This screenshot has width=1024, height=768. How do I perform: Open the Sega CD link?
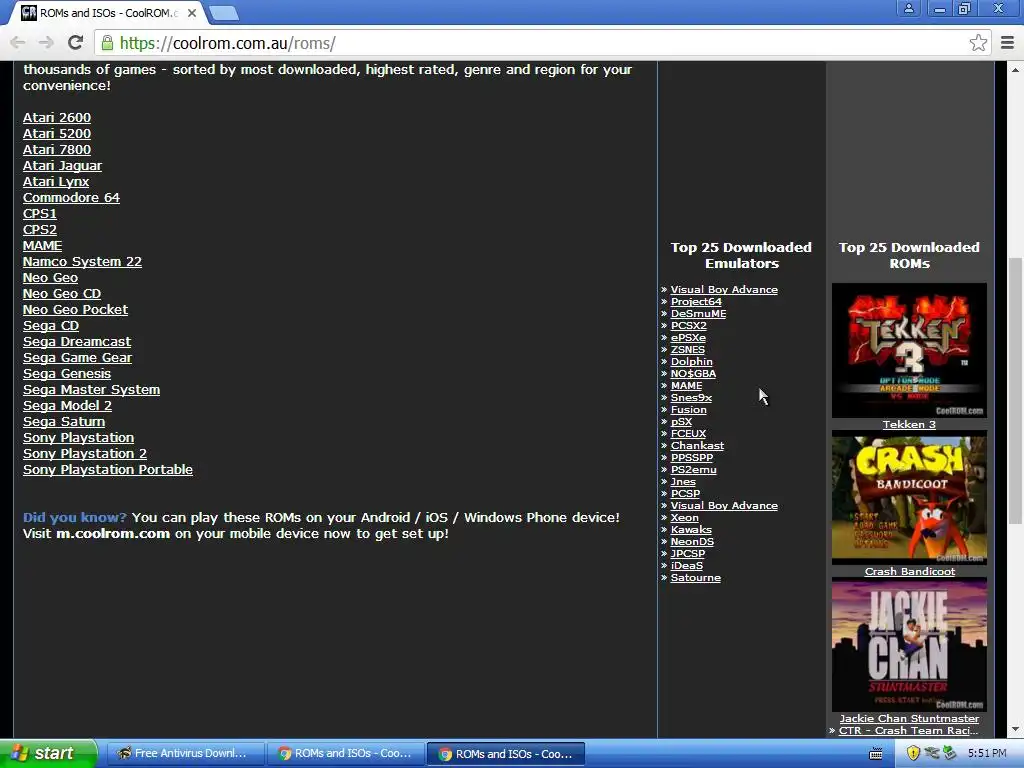coord(51,325)
